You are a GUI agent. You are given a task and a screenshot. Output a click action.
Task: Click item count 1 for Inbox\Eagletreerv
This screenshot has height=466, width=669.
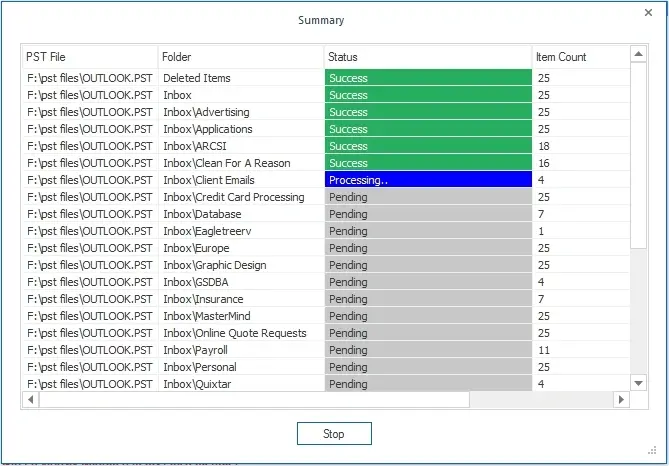point(581,231)
